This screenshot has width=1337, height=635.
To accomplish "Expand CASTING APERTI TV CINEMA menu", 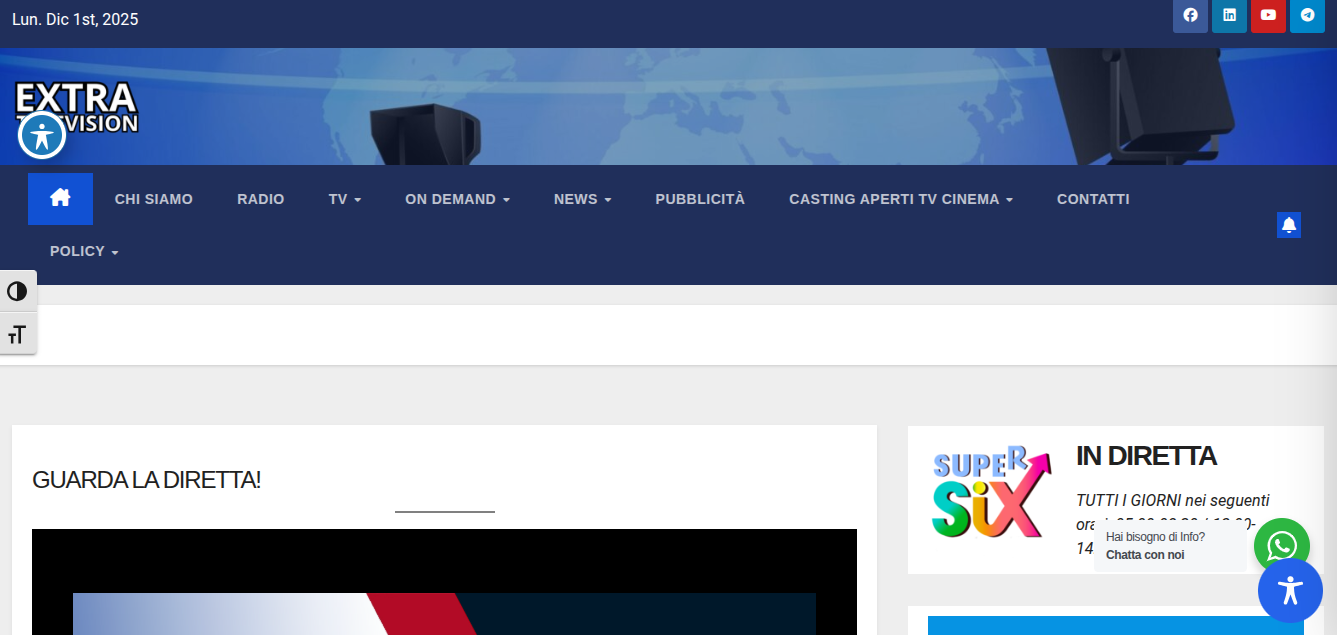I will 900,199.
